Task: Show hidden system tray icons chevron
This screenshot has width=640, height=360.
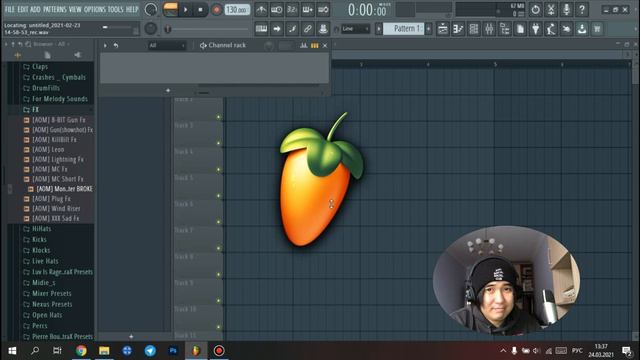Action: click(x=503, y=351)
